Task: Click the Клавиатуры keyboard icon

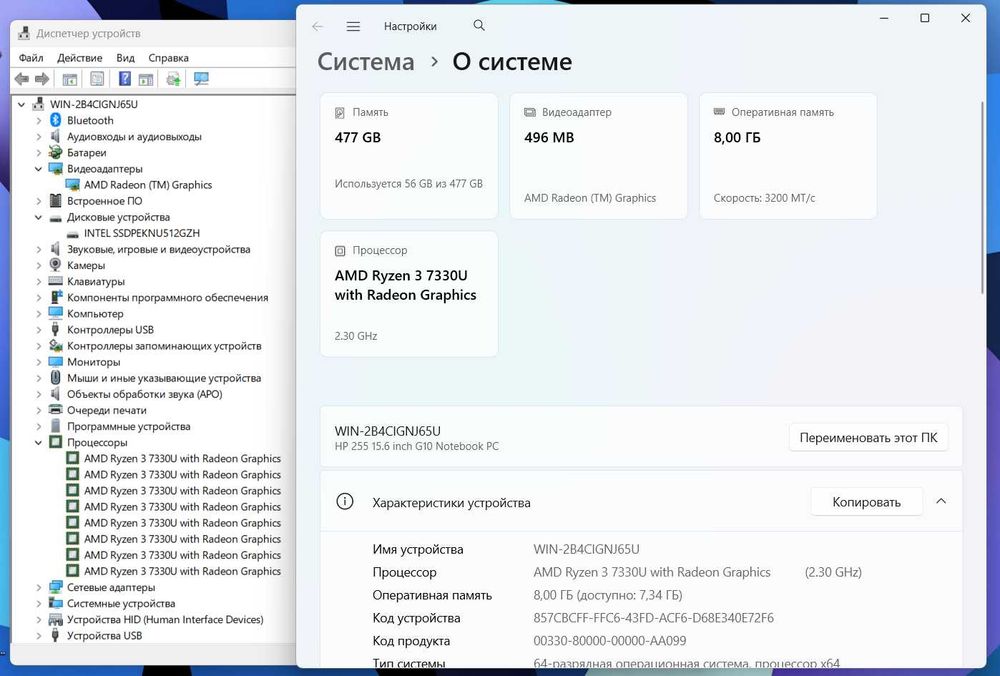Action: click(x=55, y=281)
